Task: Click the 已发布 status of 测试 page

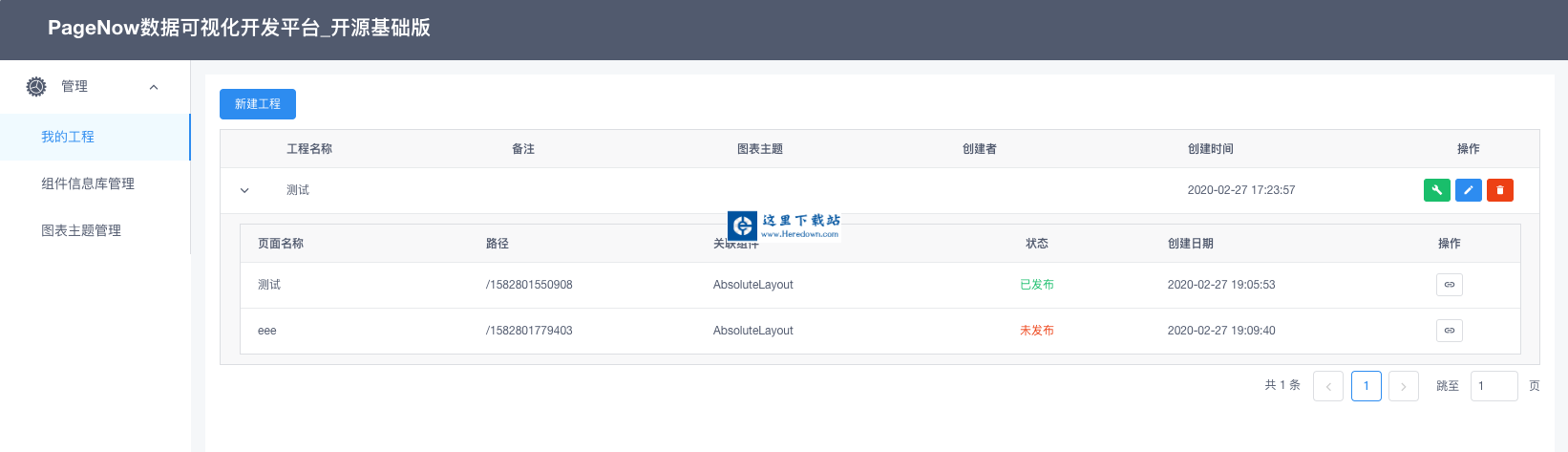Action: coord(1036,285)
